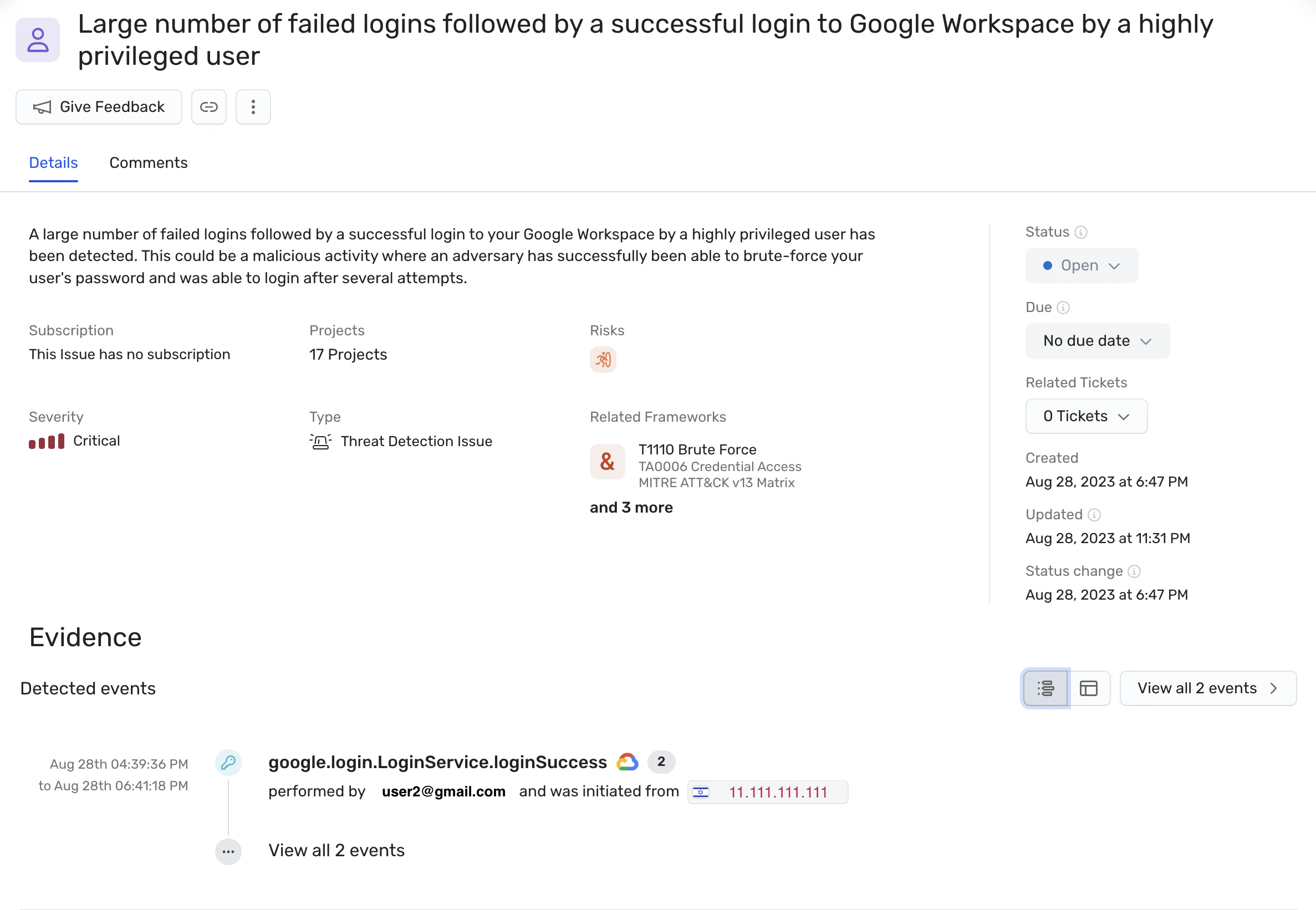Copy issue link with chain icon

pos(208,107)
